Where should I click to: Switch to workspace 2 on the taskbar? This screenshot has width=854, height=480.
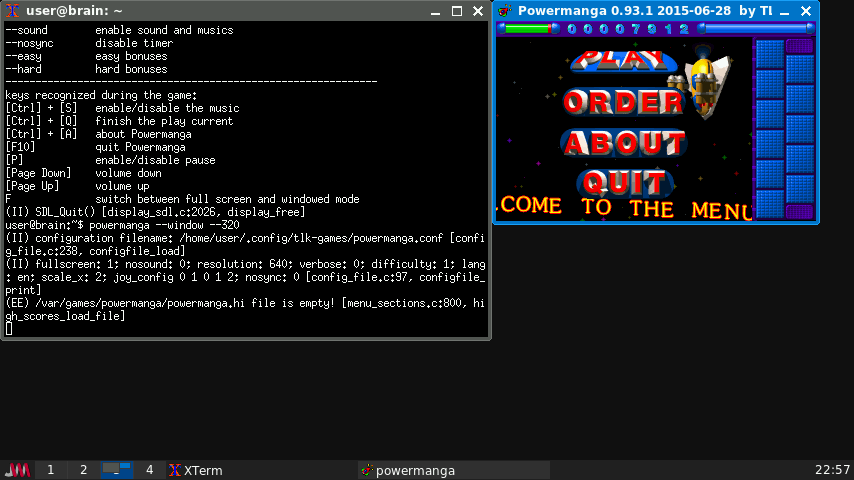(84, 470)
